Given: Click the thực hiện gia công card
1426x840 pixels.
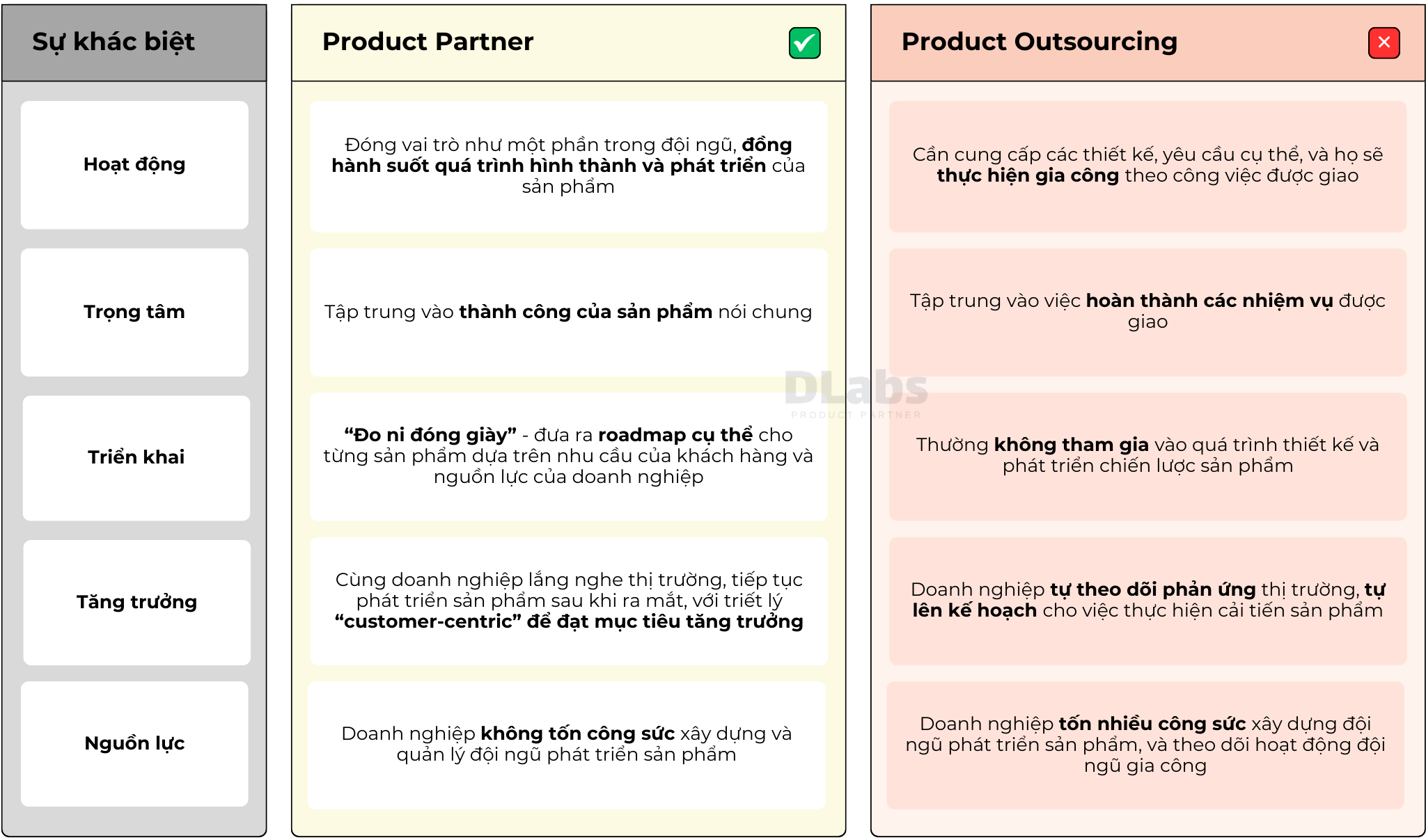Looking at the screenshot, I should pos(1147,166).
